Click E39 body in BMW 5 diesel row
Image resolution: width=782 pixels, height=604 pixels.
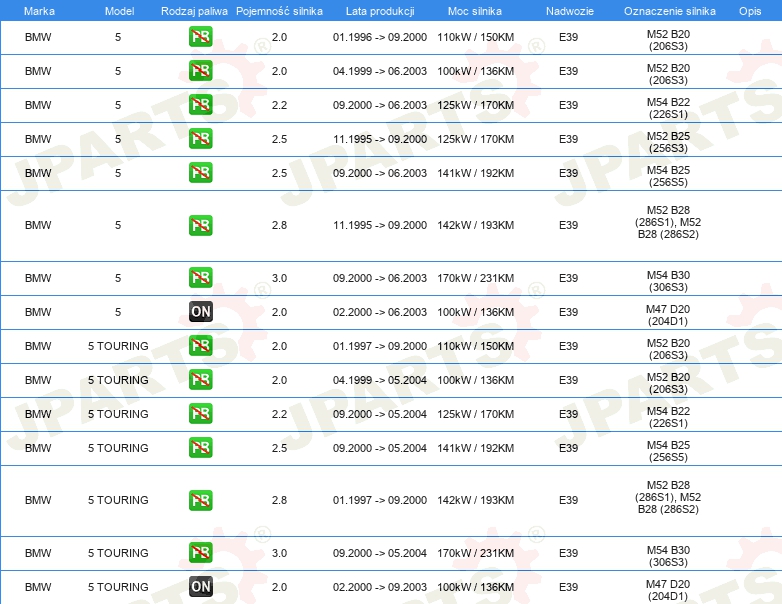[569, 312]
